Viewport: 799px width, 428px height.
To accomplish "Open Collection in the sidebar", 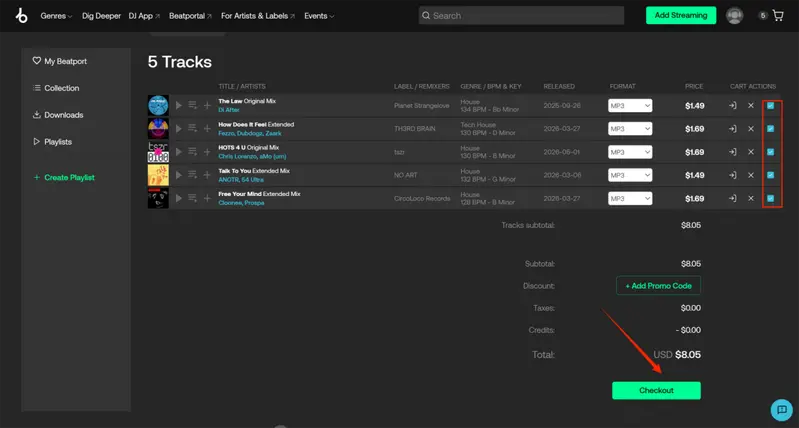I will [56, 88].
